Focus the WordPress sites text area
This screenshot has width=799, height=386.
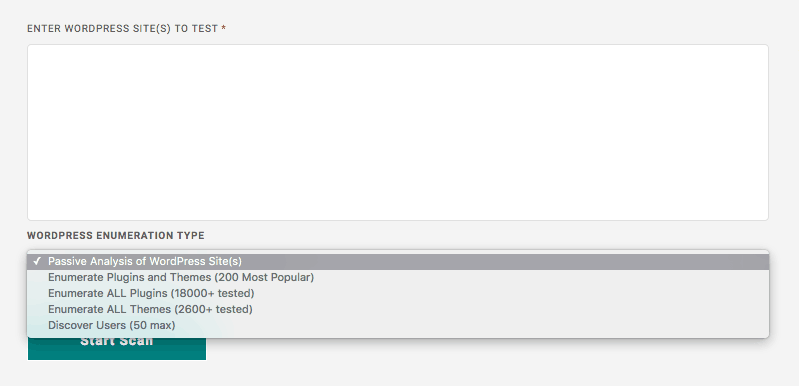click(x=397, y=132)
